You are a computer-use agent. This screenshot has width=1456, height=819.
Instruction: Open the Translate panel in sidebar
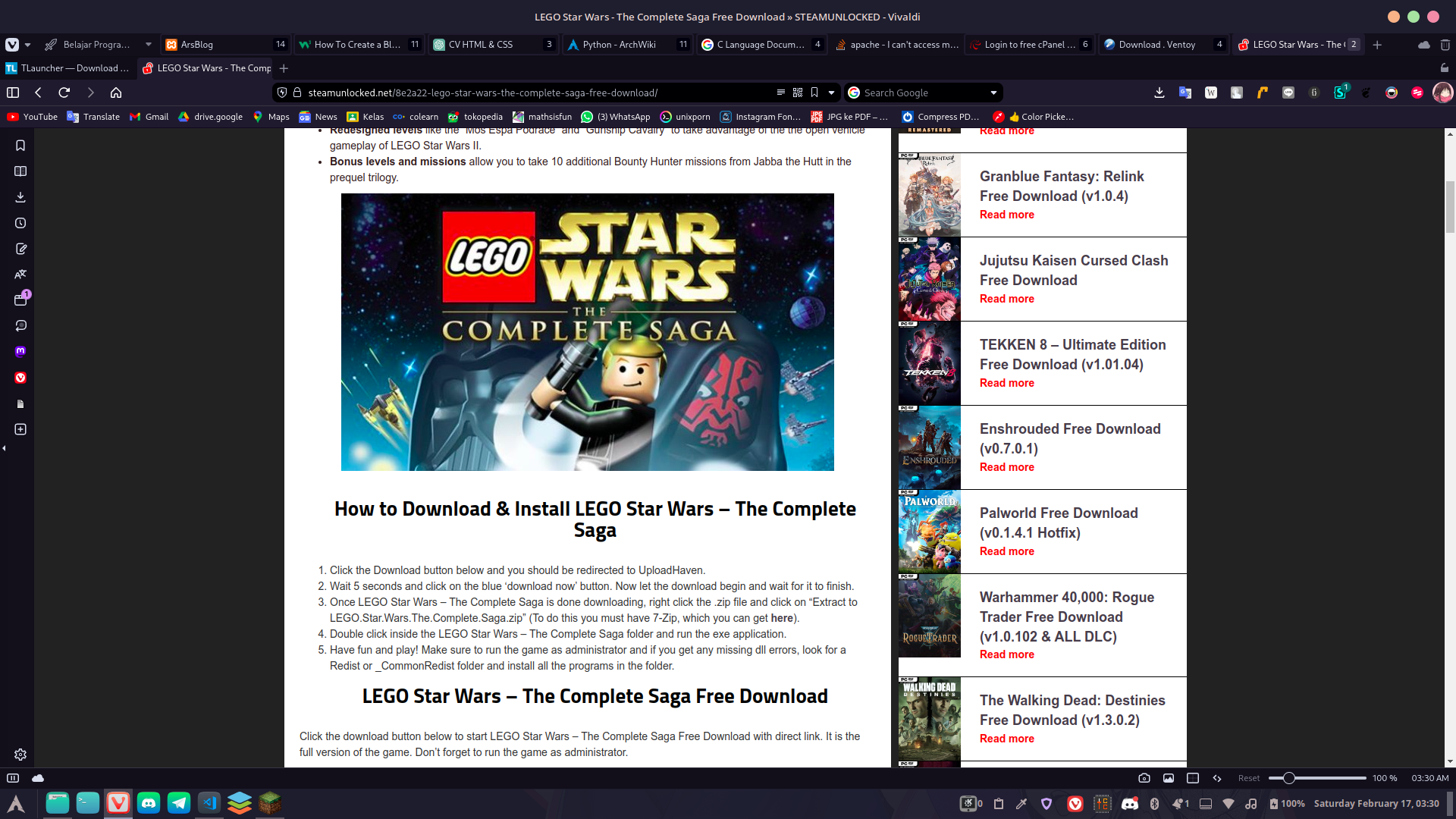[20, 275]
